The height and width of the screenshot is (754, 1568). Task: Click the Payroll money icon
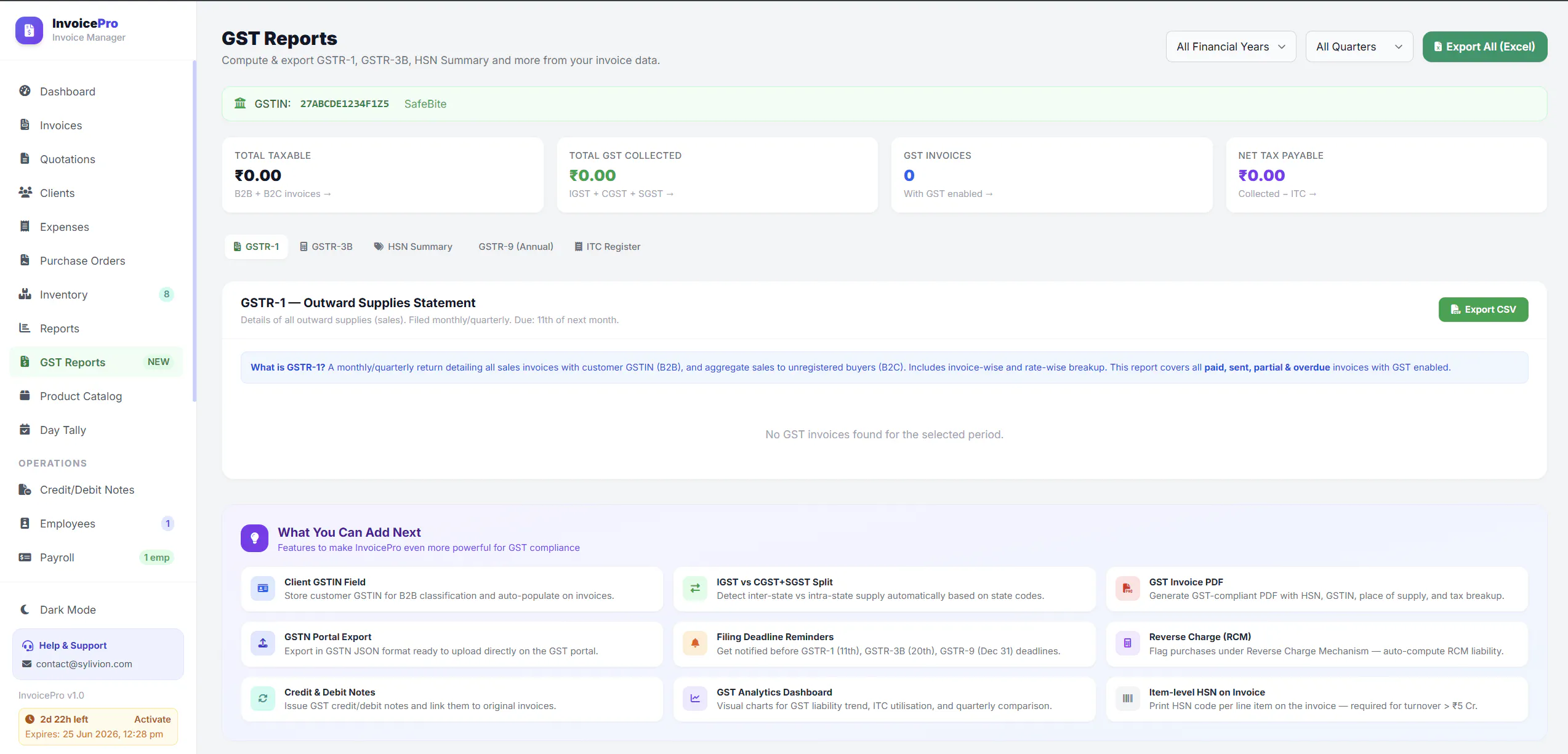point(25,557)
